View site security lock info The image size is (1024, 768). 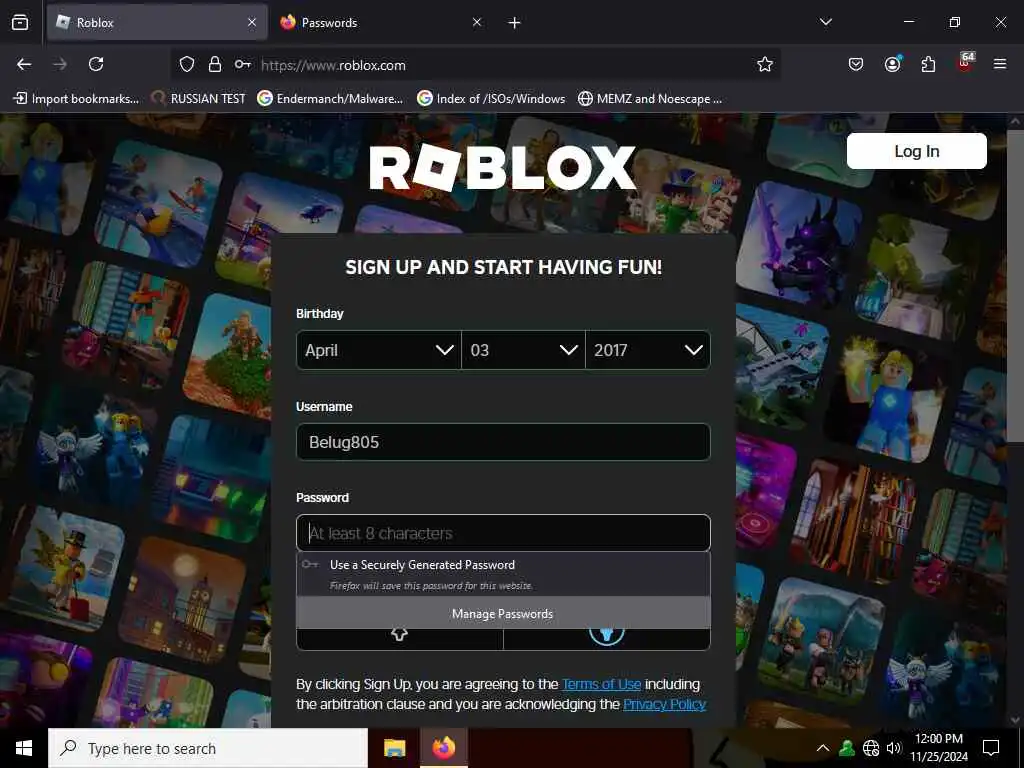(215, 64)
